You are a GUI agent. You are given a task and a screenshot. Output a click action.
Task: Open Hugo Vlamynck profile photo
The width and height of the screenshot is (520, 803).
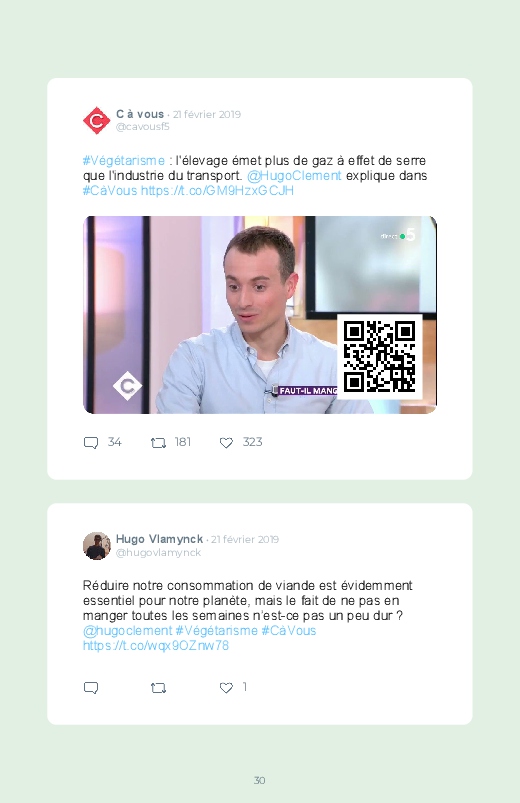[x=96, y=545]
